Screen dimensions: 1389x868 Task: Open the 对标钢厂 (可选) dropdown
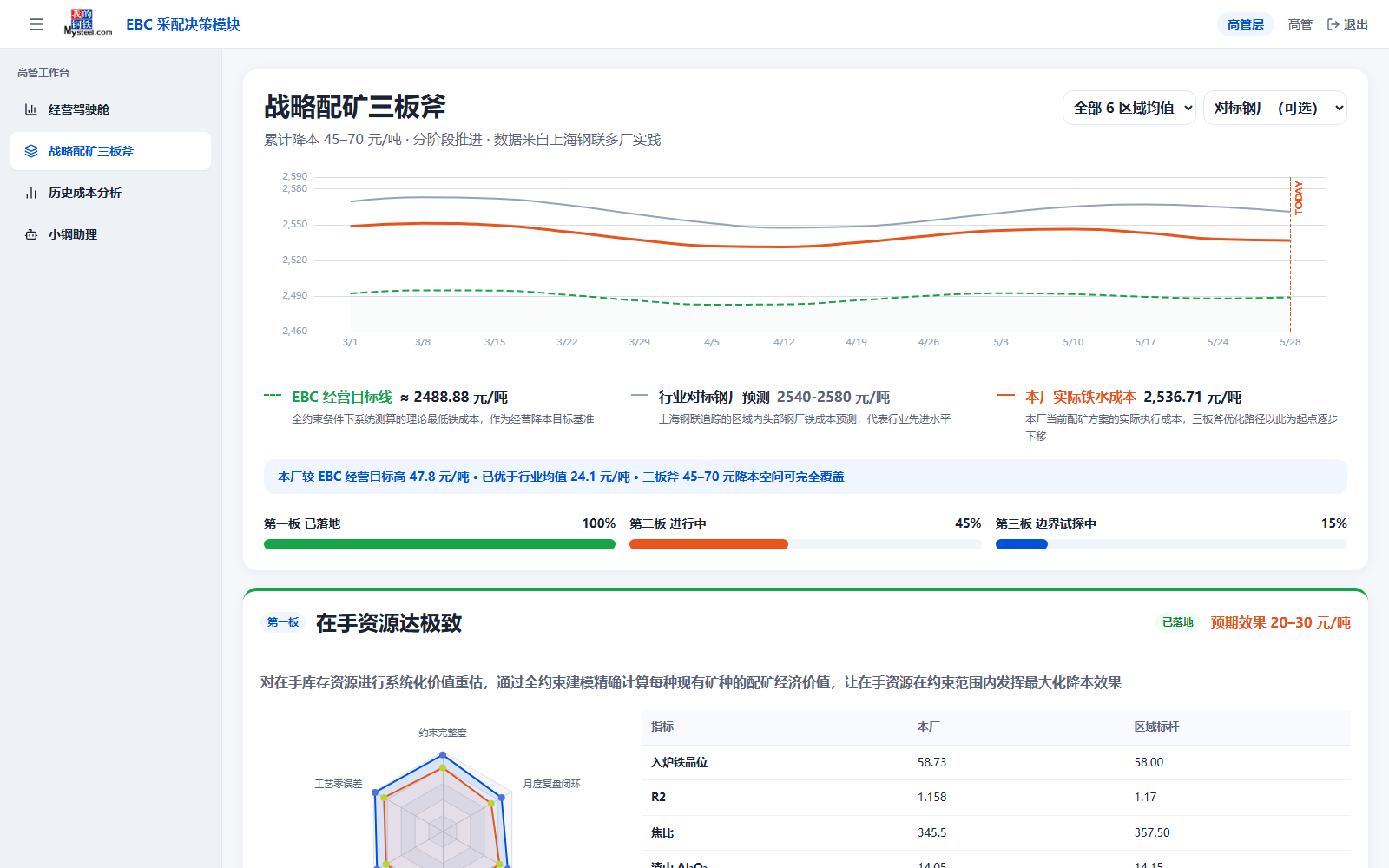1275,108
